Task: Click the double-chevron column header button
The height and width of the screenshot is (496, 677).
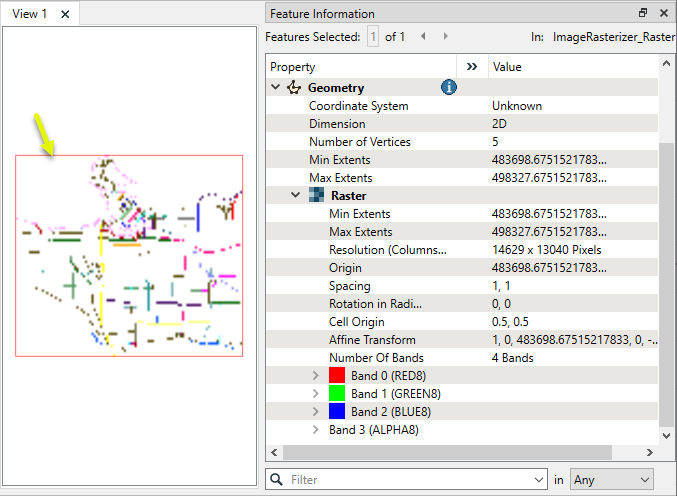Action: tap(473, 67)
